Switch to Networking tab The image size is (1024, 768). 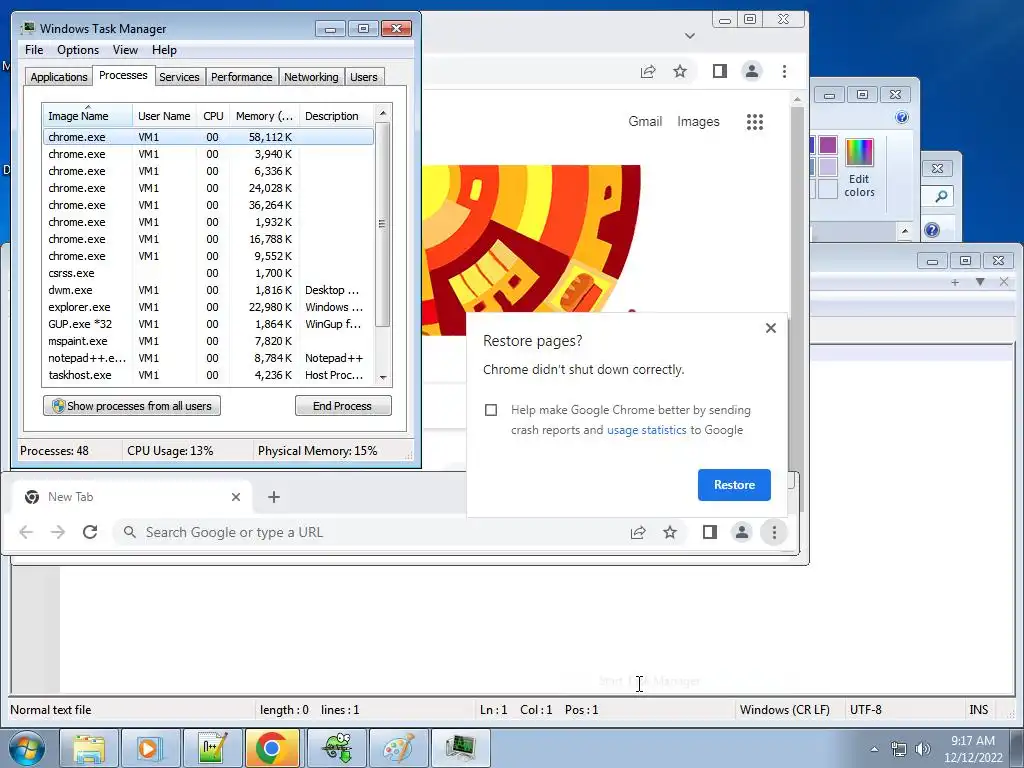pyautogui.click(x=311, y=77)
